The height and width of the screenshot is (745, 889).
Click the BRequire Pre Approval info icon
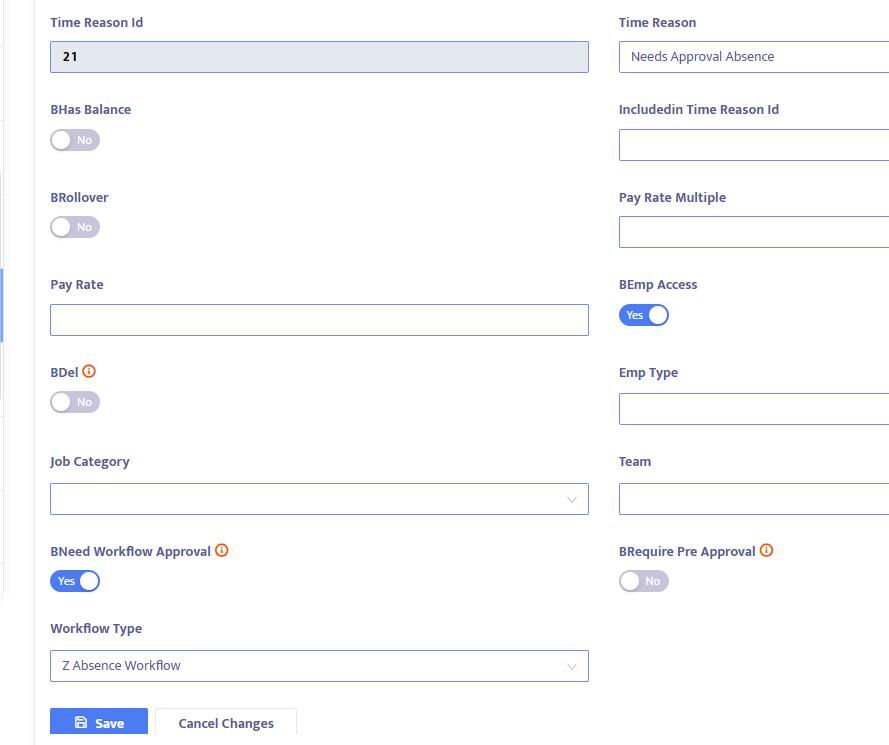click(766, 550)
